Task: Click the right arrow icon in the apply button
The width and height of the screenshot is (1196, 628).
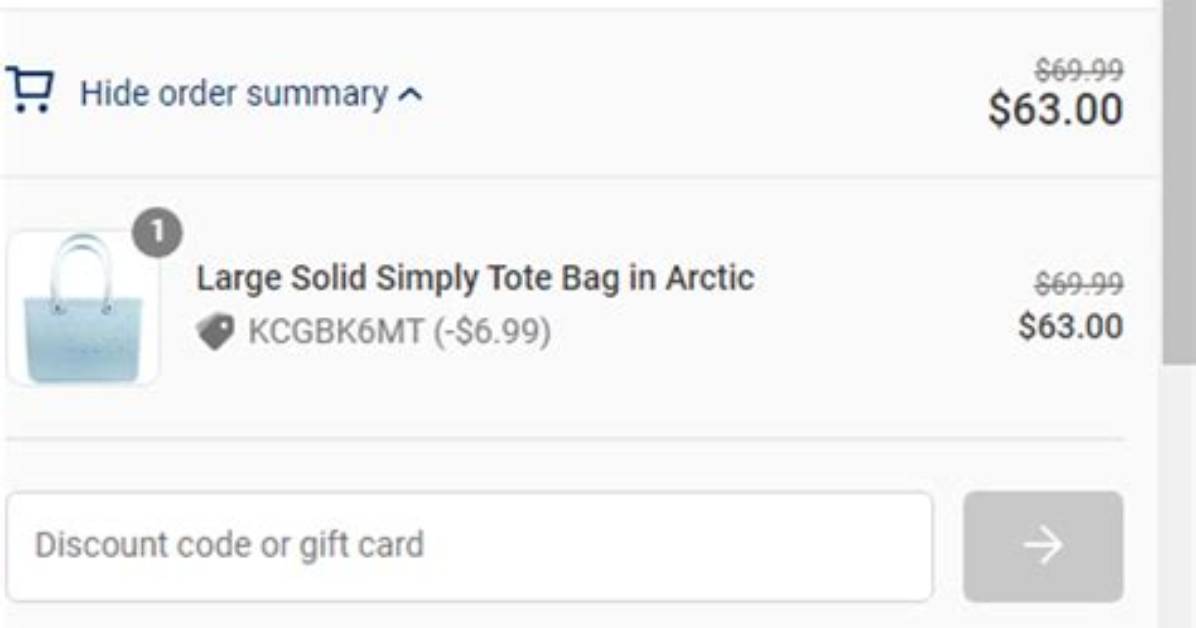Action: click(x=1043, y=546)
